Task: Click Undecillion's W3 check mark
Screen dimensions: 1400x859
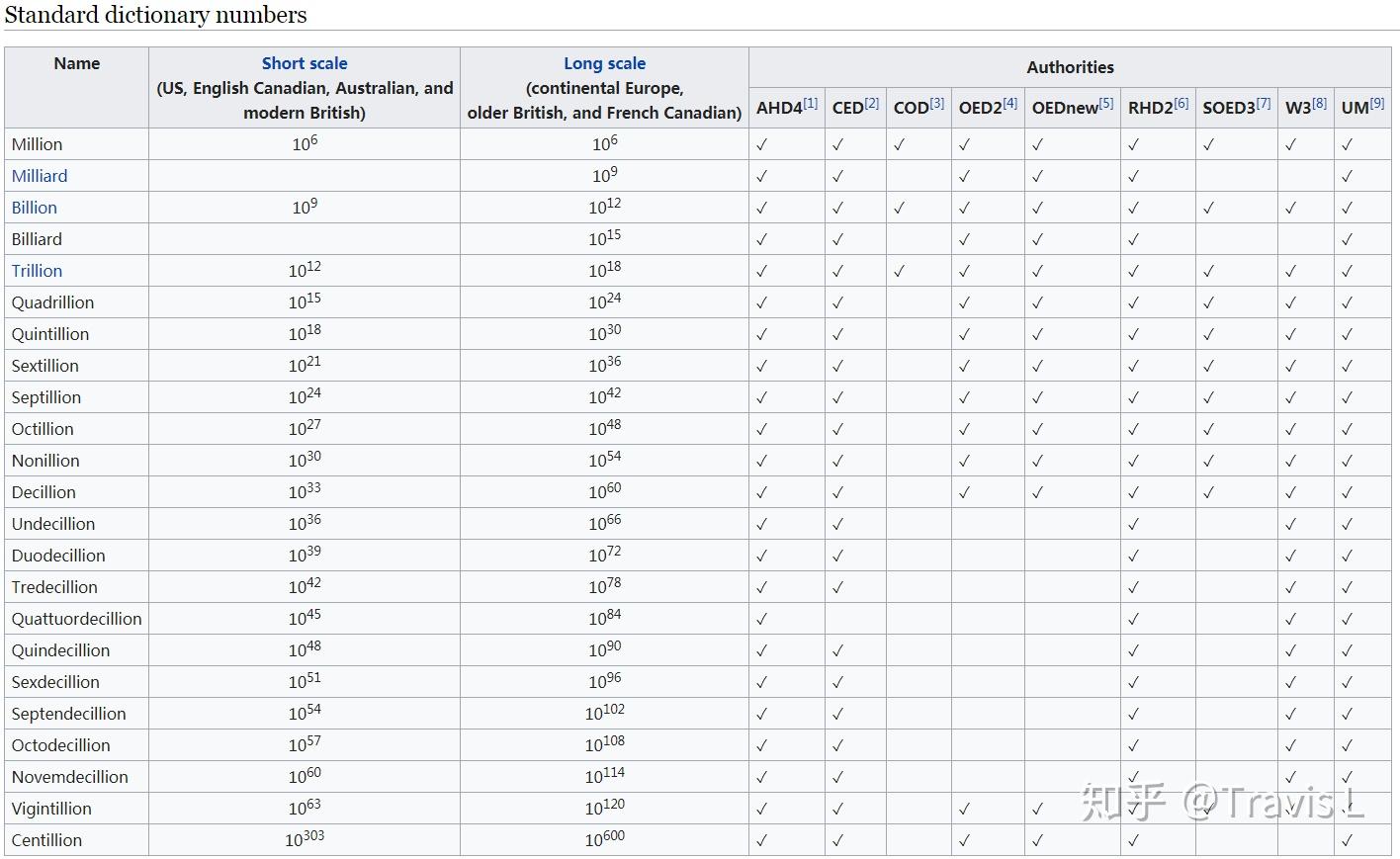Action: click(x=1290, y=524)
